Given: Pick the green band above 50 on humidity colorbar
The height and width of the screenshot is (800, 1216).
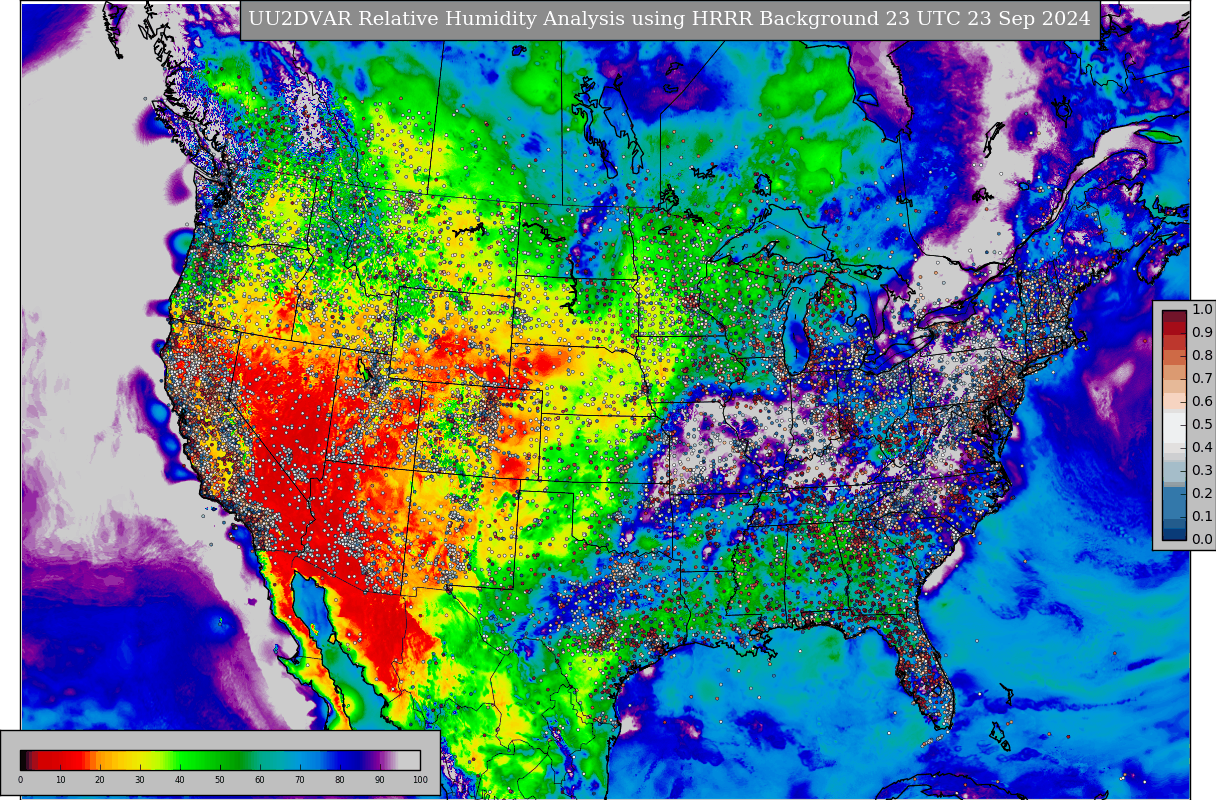Looking at the screenshot, I should click(x=220, y=759).
